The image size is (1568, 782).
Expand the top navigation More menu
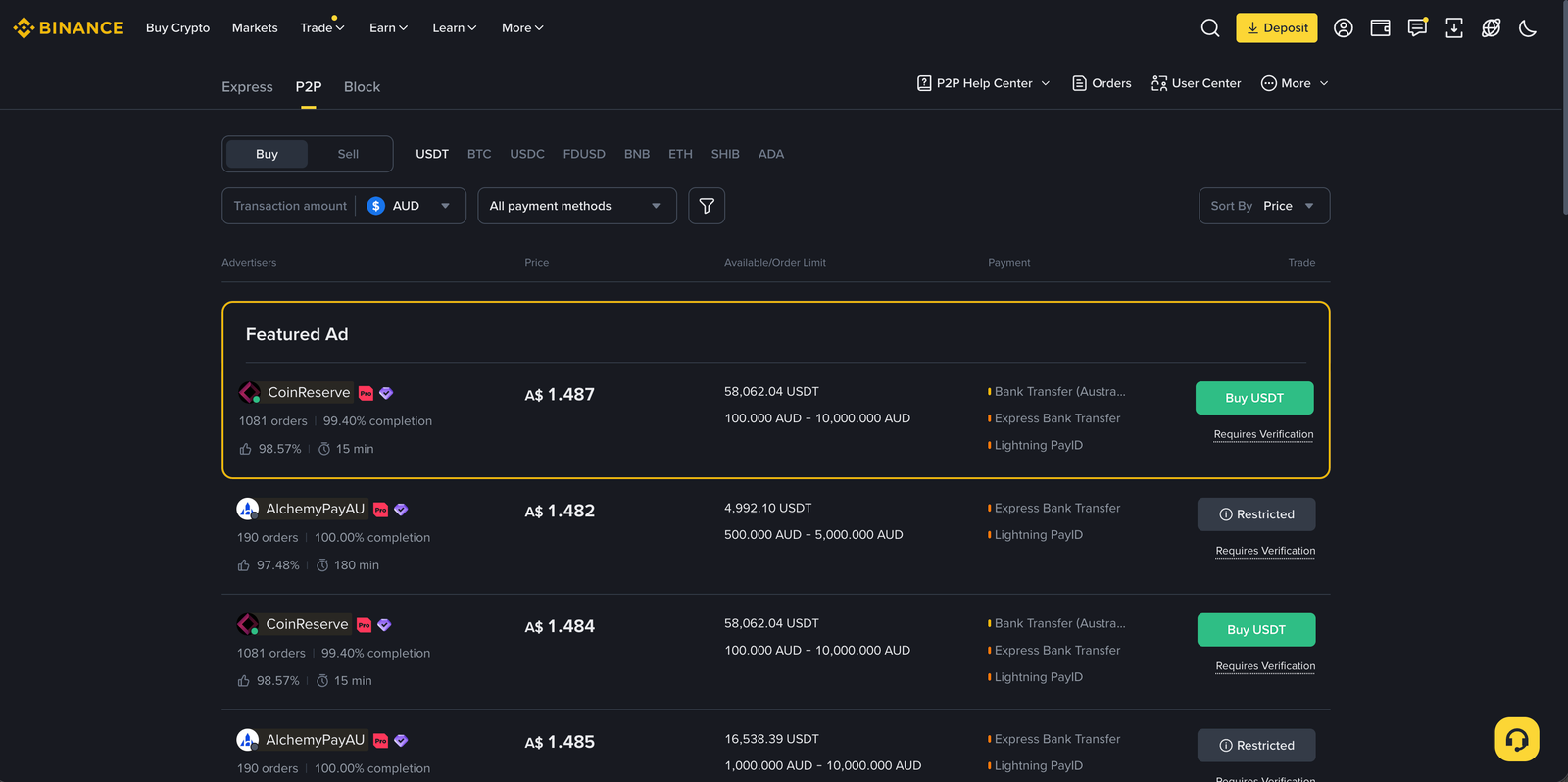(522, 27)
